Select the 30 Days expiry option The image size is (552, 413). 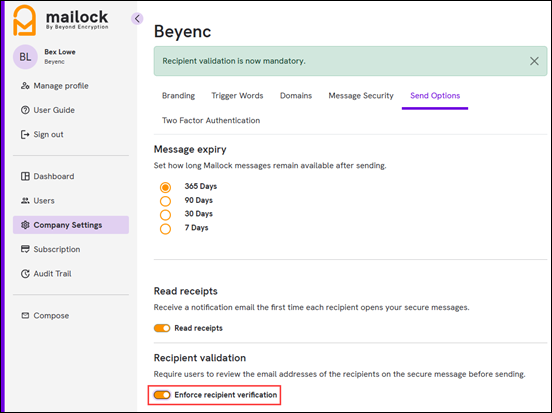tap(165, 214)
